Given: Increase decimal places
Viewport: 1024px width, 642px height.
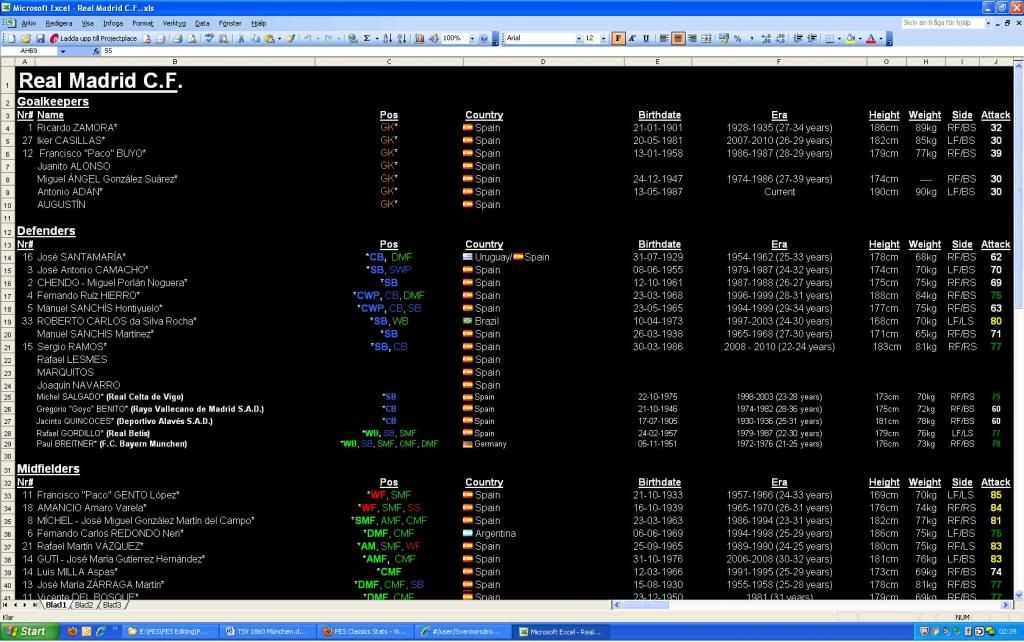Looking at the screenshot, I should coord(766,39).
